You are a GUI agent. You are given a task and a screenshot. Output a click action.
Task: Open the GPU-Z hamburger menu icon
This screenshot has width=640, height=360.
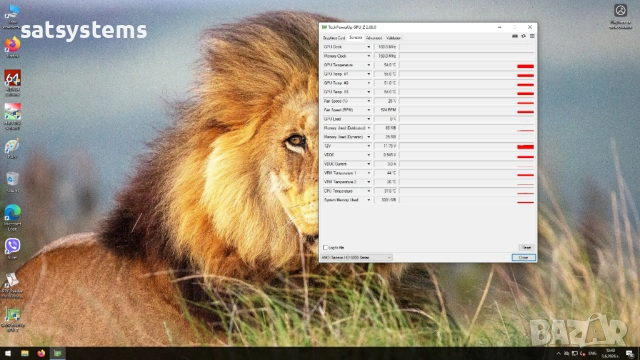532,36
